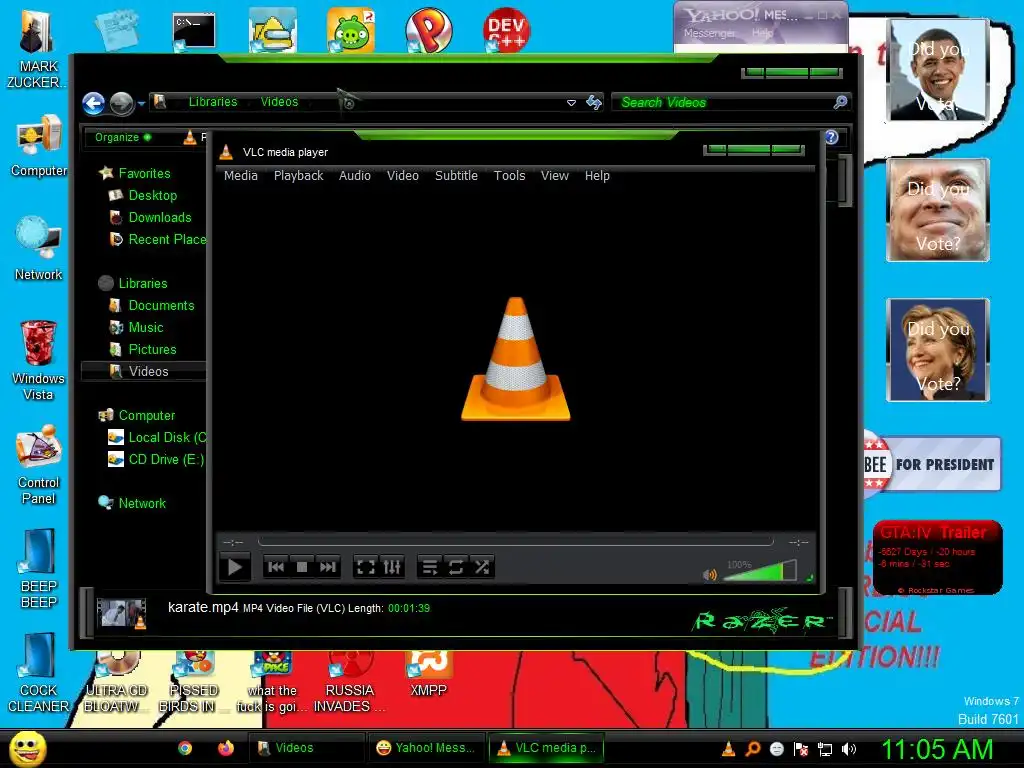Open the command prompt desktop shortcut
The image size is (1024, 768).
click(194, 31)
